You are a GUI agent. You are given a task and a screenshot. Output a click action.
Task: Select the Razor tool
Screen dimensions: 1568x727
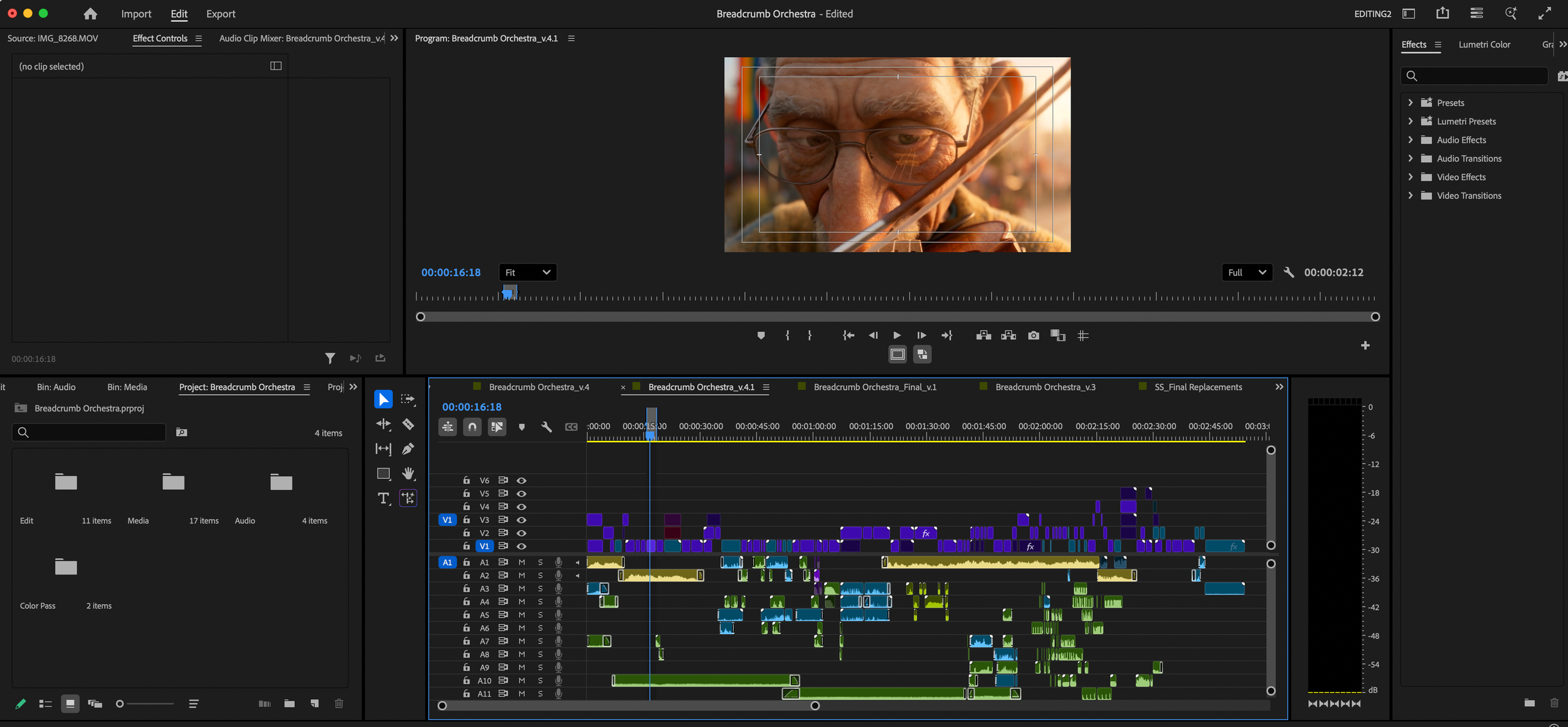408,425
